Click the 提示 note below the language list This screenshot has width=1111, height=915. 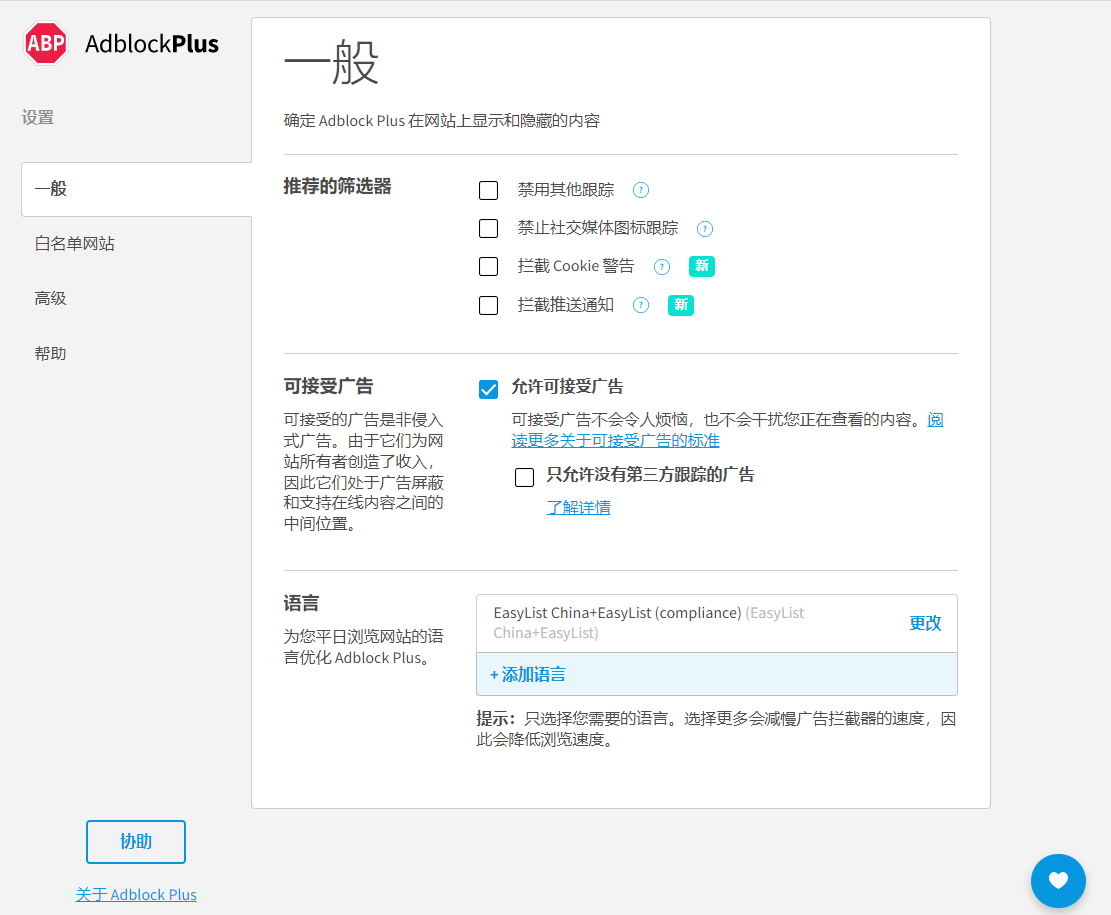pyautogui.click(x=716, y=729)
